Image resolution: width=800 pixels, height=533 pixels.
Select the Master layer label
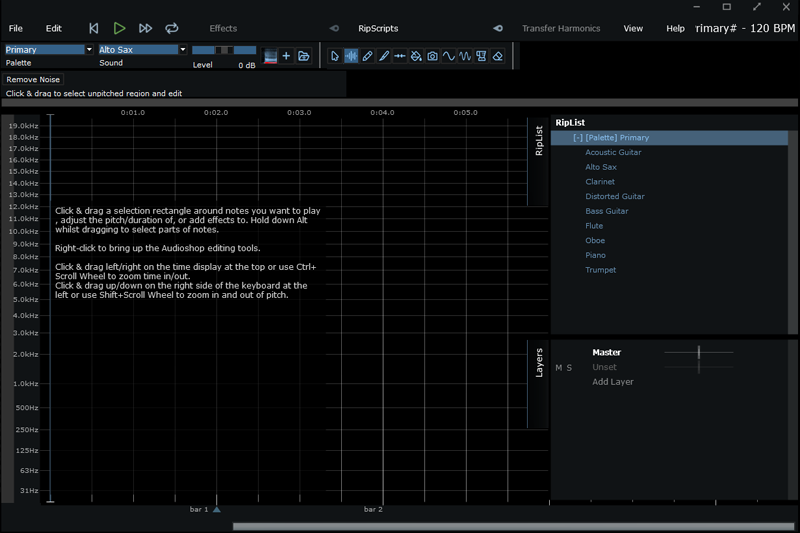(607, 352)
